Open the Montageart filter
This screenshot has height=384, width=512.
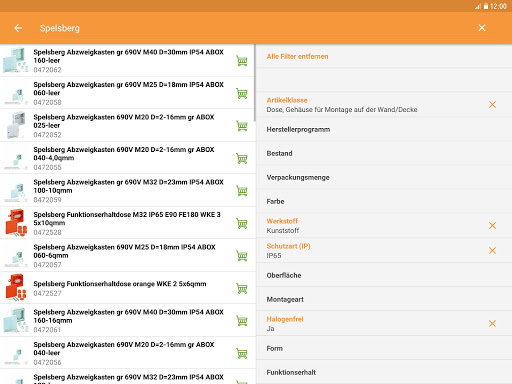coord(384,299)
